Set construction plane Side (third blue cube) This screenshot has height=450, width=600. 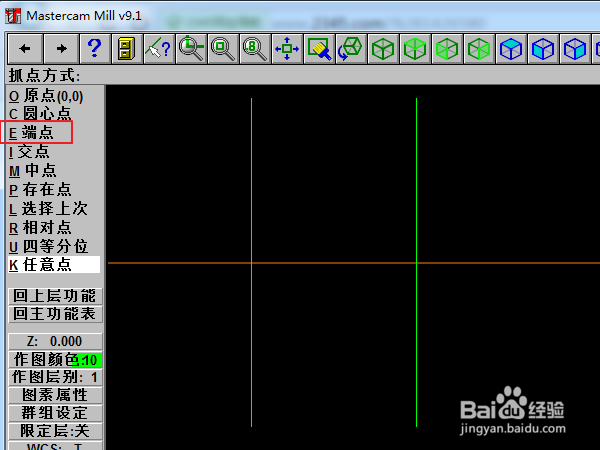[575, 49]
